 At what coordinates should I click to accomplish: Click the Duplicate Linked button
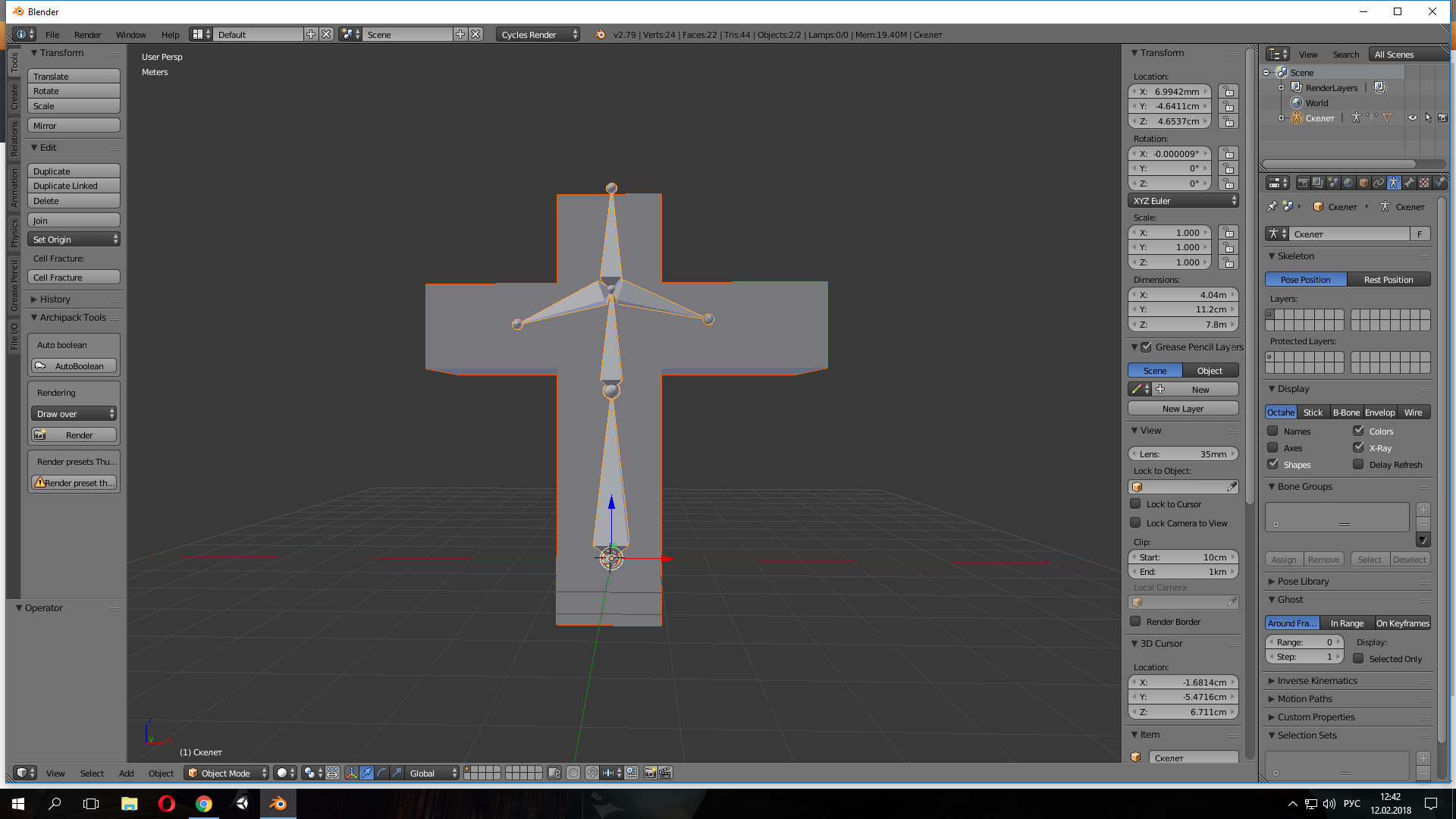[74, 186]
